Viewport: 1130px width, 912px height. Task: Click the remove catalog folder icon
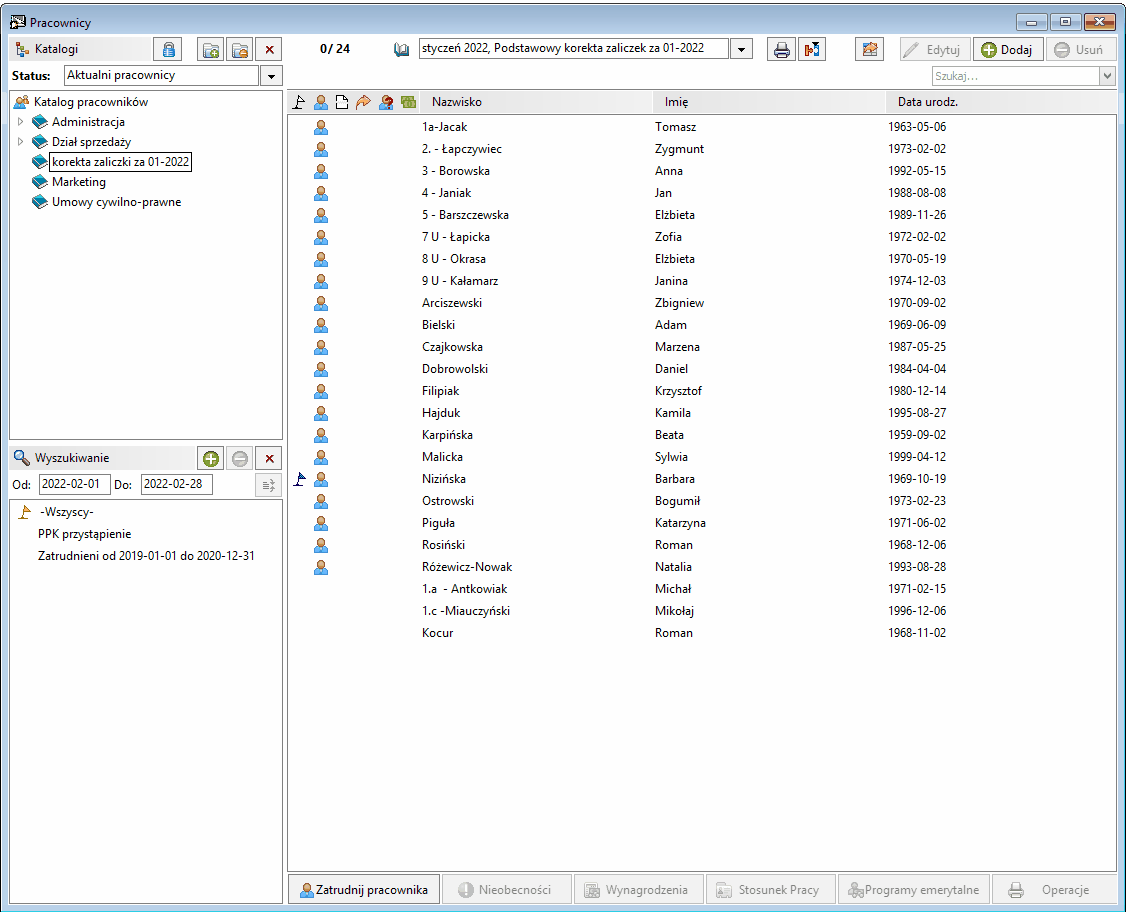[239, 50]
